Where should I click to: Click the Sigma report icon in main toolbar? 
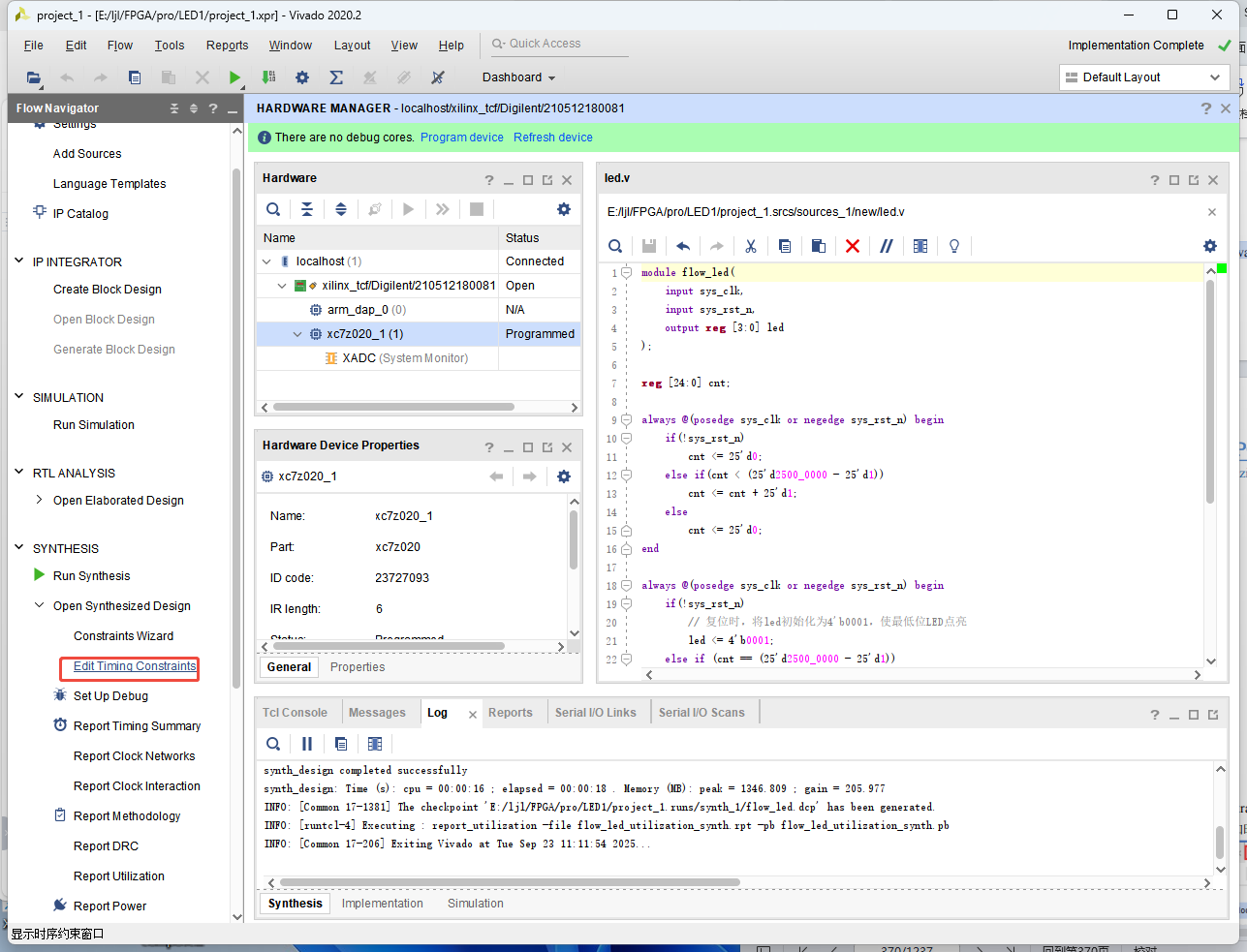[x=336, y=77]
